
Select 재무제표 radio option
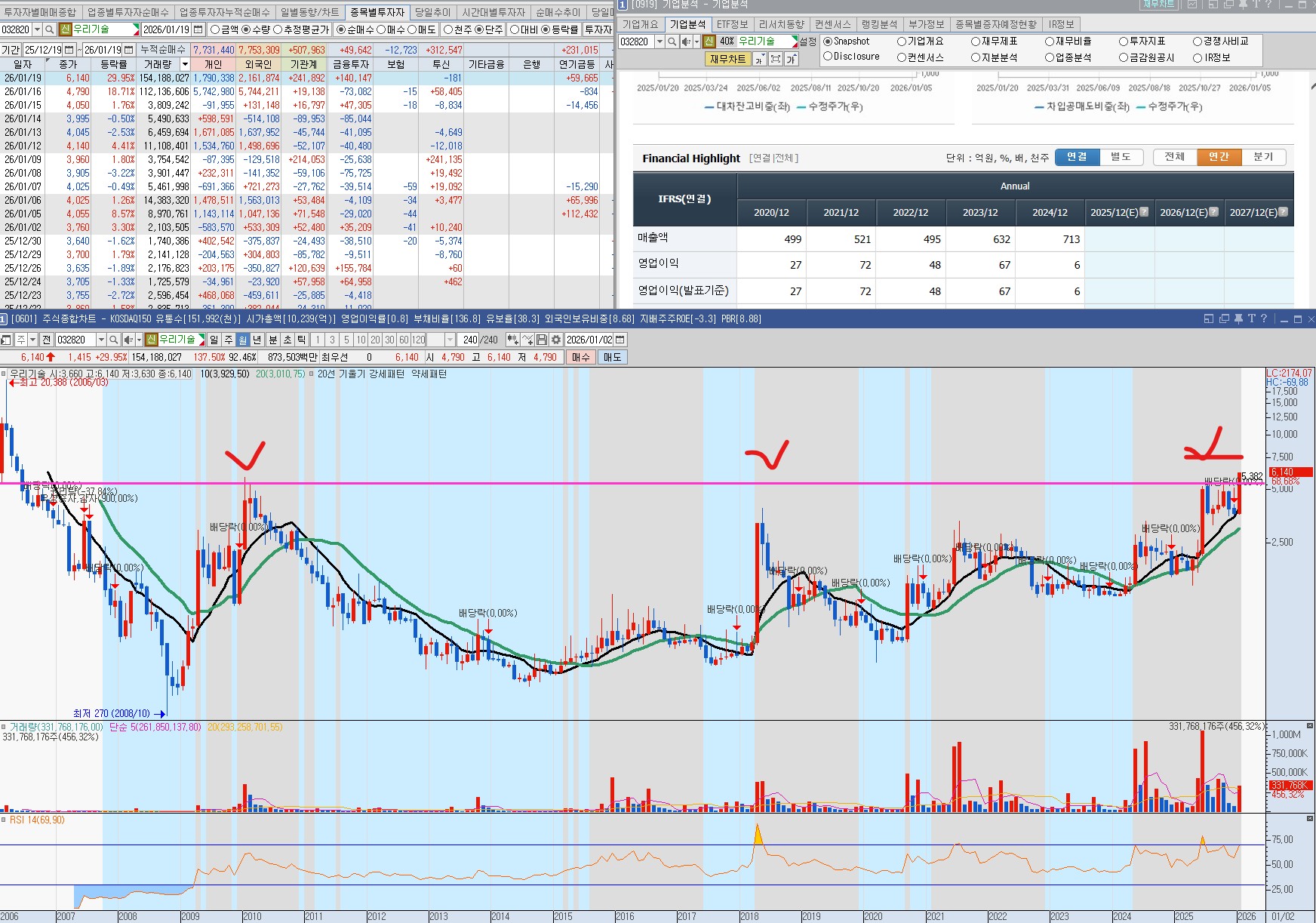point(976,42)
